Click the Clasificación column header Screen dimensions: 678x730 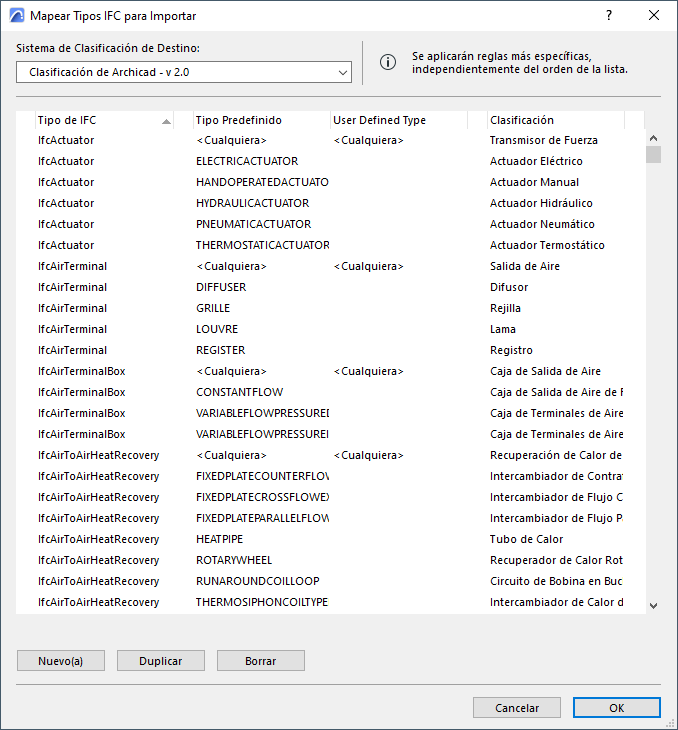[x=556, y=120]
